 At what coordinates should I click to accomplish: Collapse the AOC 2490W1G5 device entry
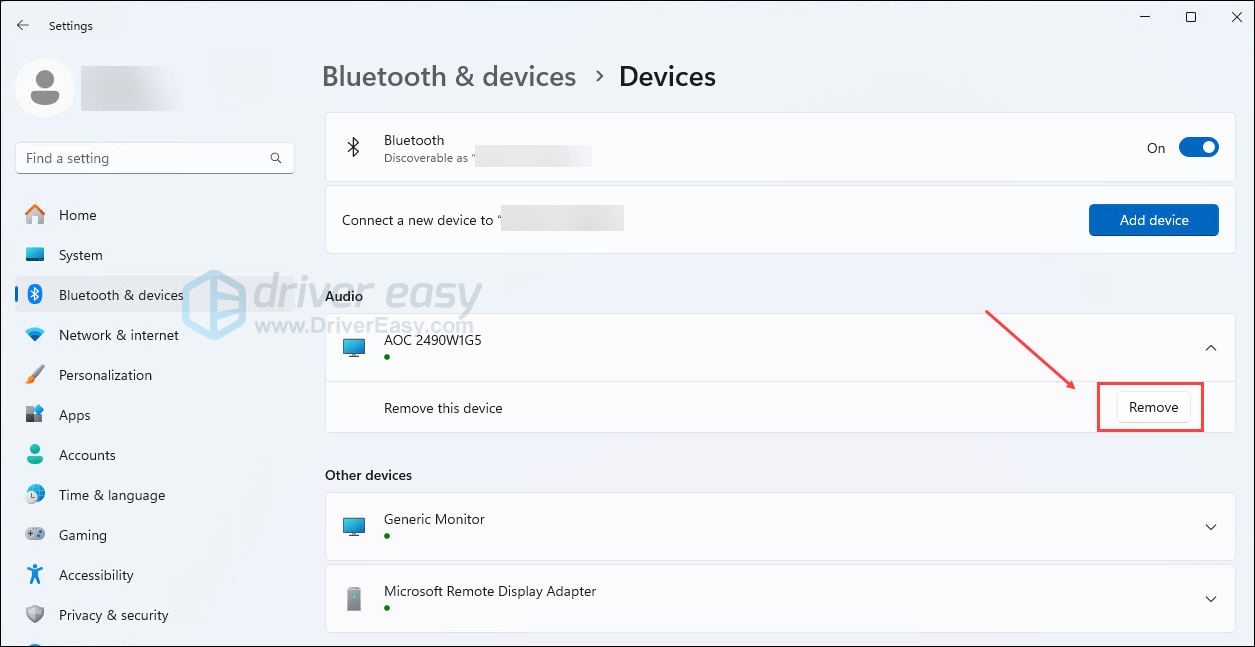coord(1210,348)
